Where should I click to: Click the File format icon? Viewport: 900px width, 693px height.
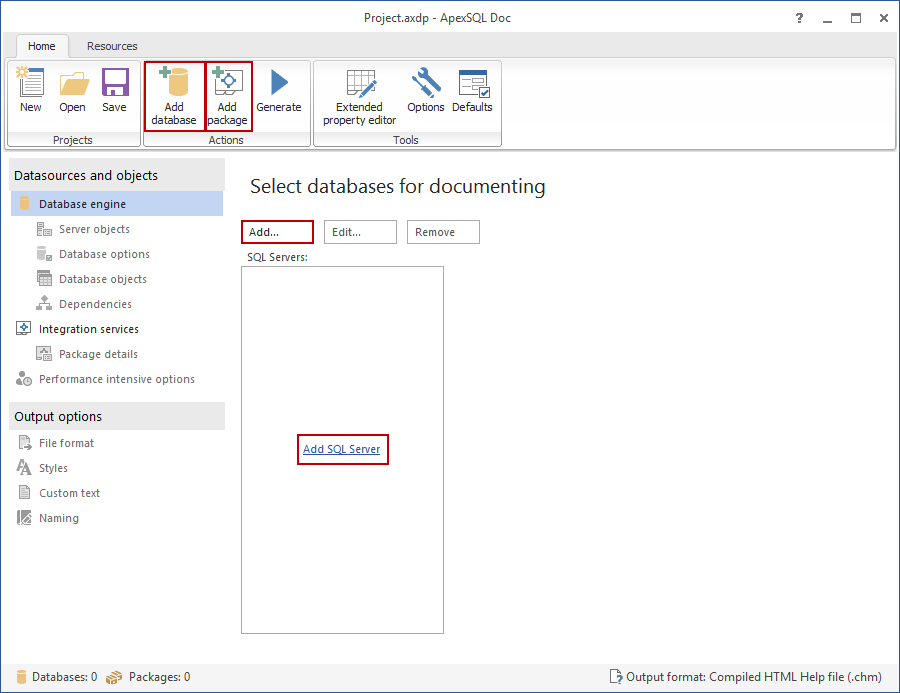coord(25,443)
